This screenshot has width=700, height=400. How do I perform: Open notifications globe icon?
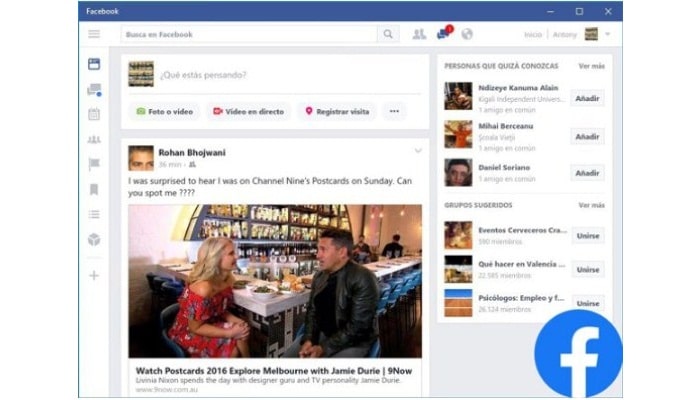tap(467, 34)
